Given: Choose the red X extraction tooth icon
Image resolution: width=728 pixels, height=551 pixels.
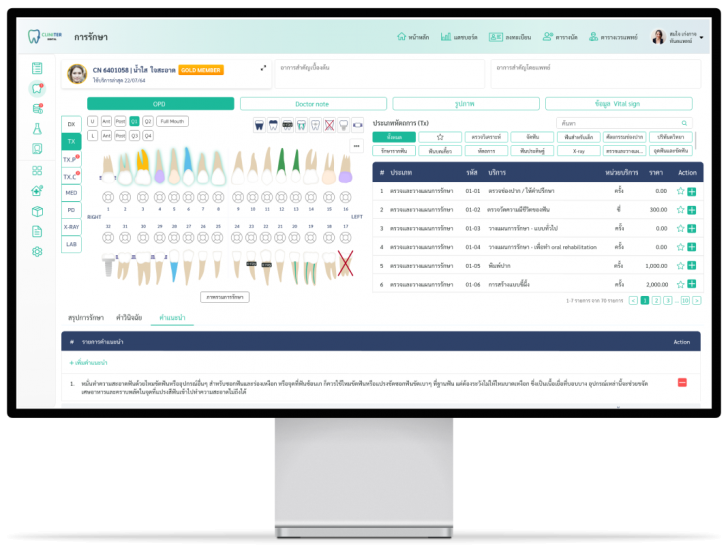Looking at the screenshot, I should pyautogui.click(x=329, y=125).
